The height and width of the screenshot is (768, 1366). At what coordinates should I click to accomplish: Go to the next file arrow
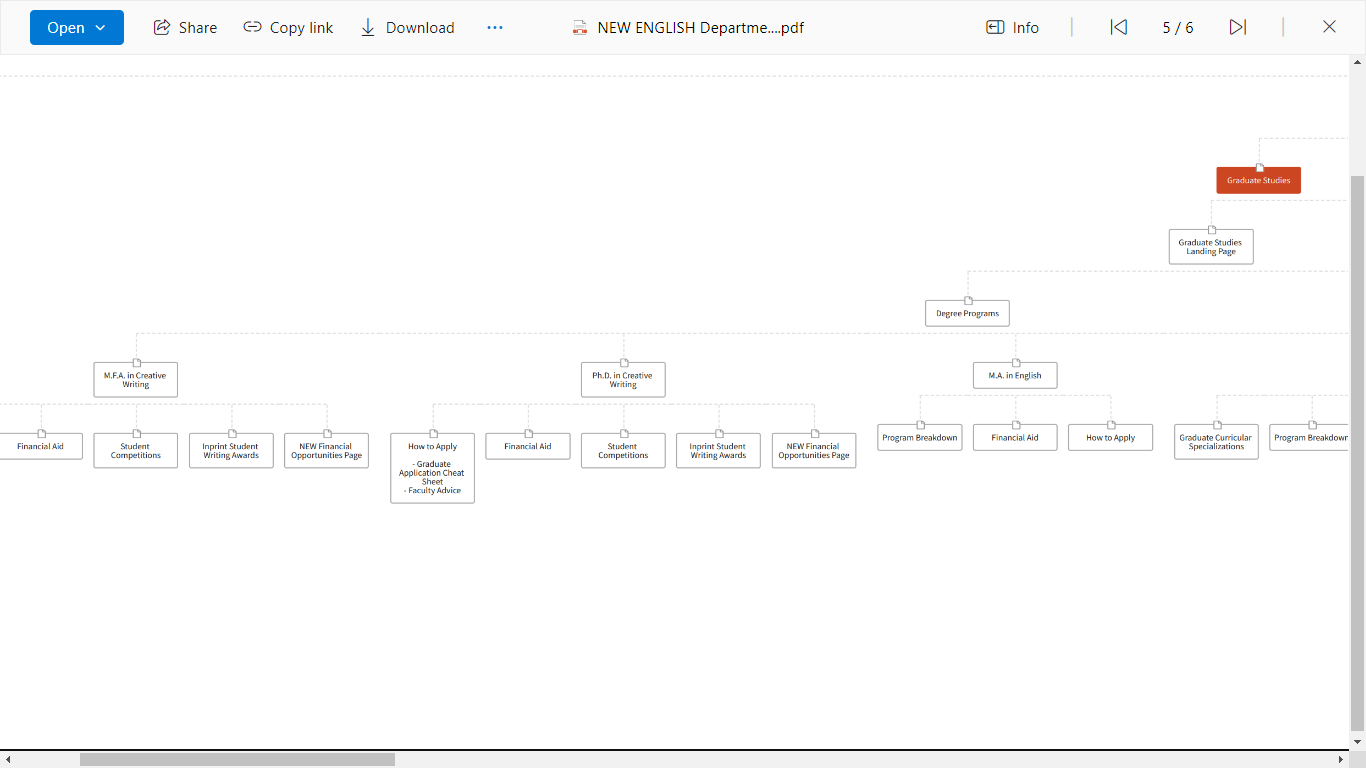(x=1238, y=28)
